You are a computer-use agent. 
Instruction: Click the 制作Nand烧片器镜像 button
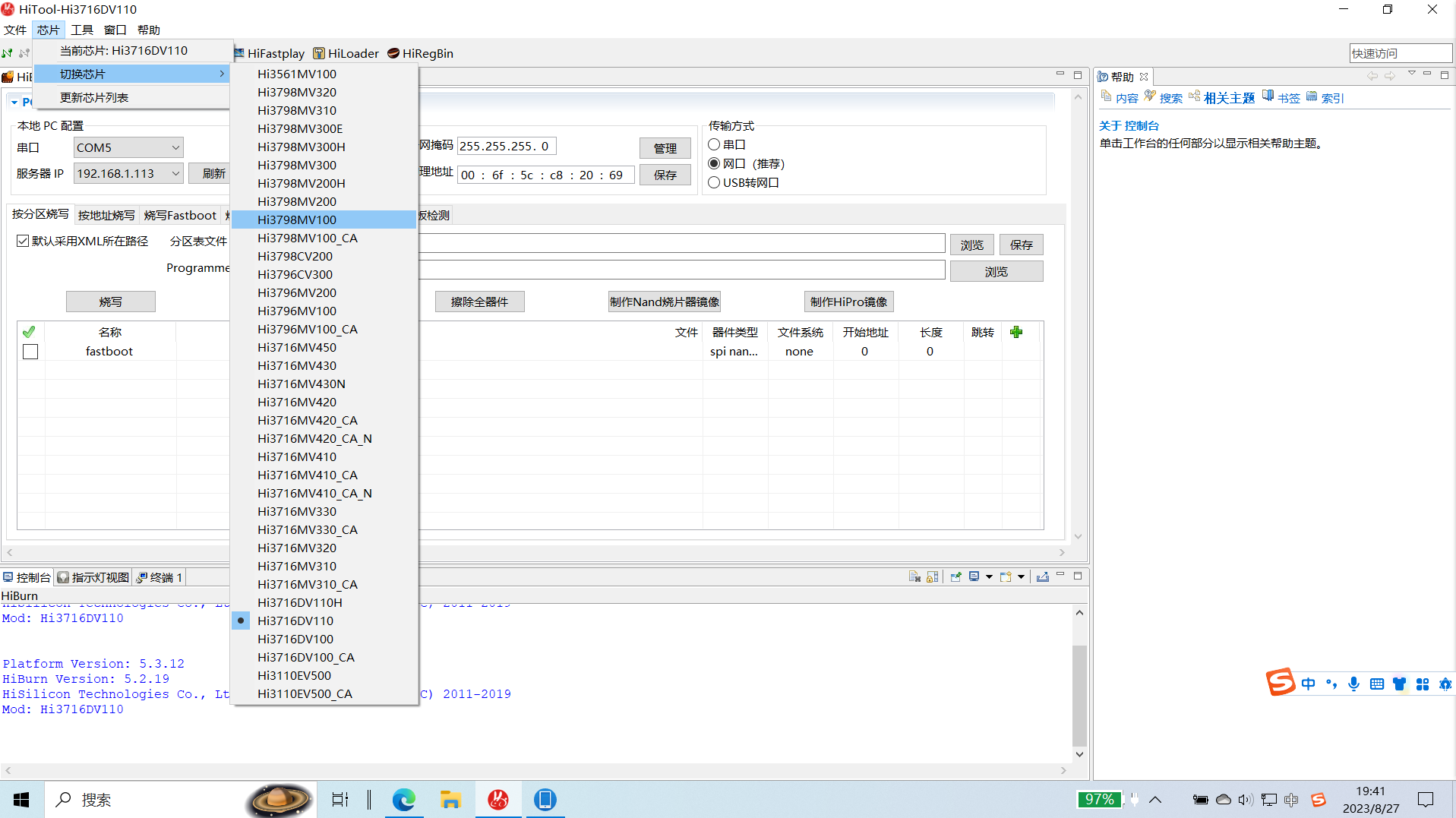665,302
